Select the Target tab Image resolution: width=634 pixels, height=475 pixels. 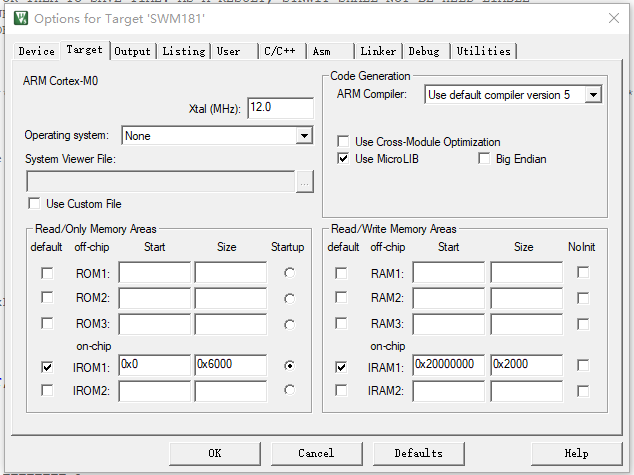pyautogui.click(x=85, y=50)
